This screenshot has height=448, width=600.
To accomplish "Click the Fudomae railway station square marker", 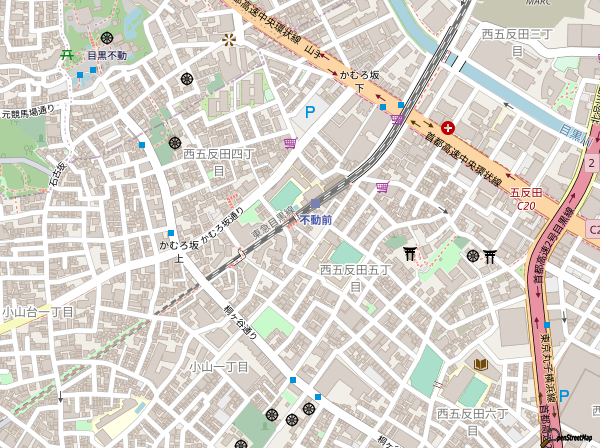I will coord(315,204).
